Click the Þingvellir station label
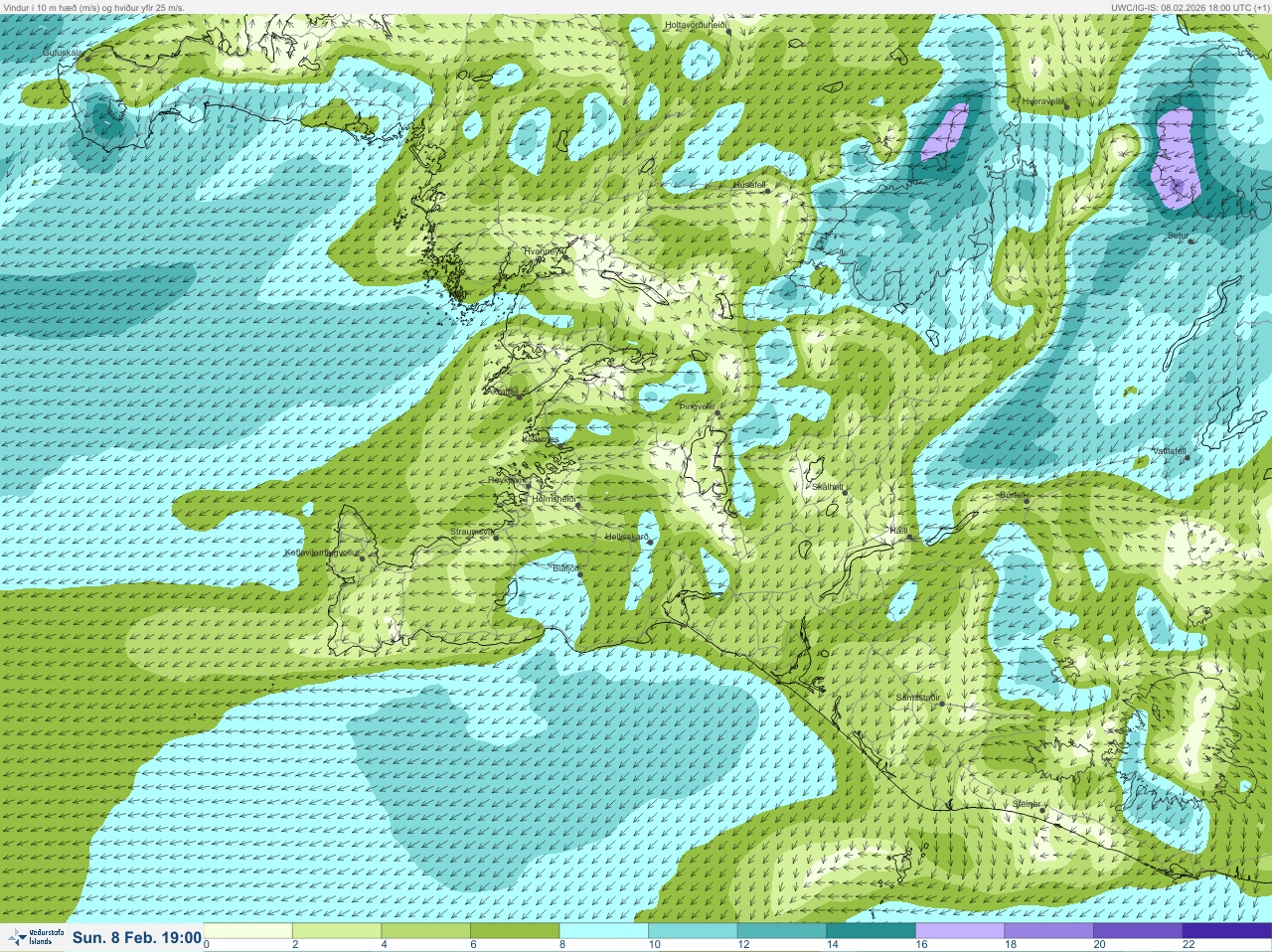 click(x=697, y=406)
